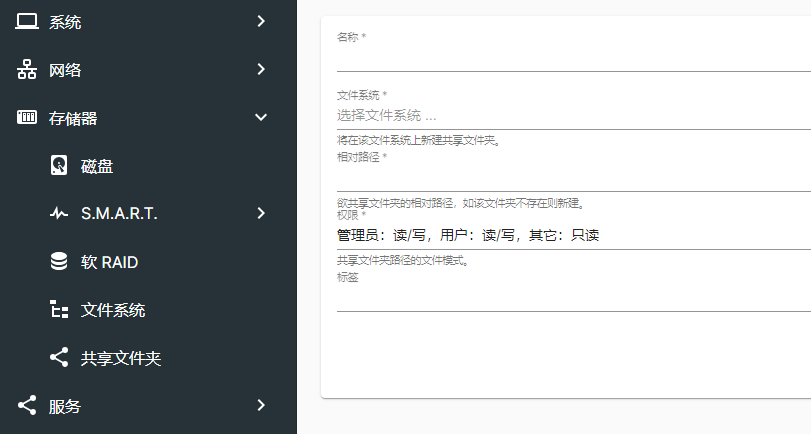
Task: Select the 存储器 menu label
Action: 73,118
